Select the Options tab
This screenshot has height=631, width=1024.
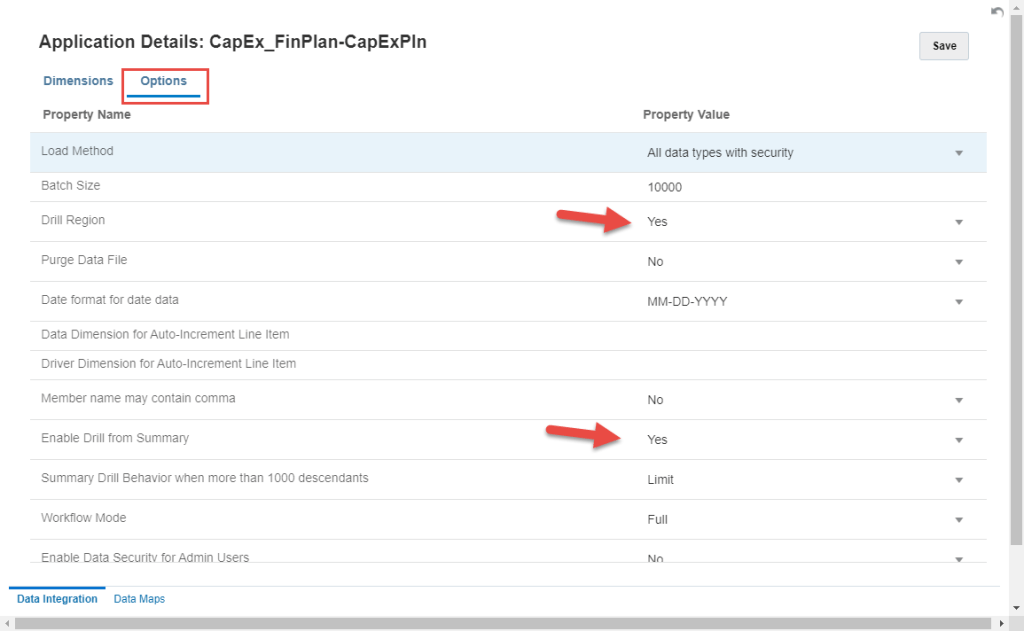coord(163,81)
